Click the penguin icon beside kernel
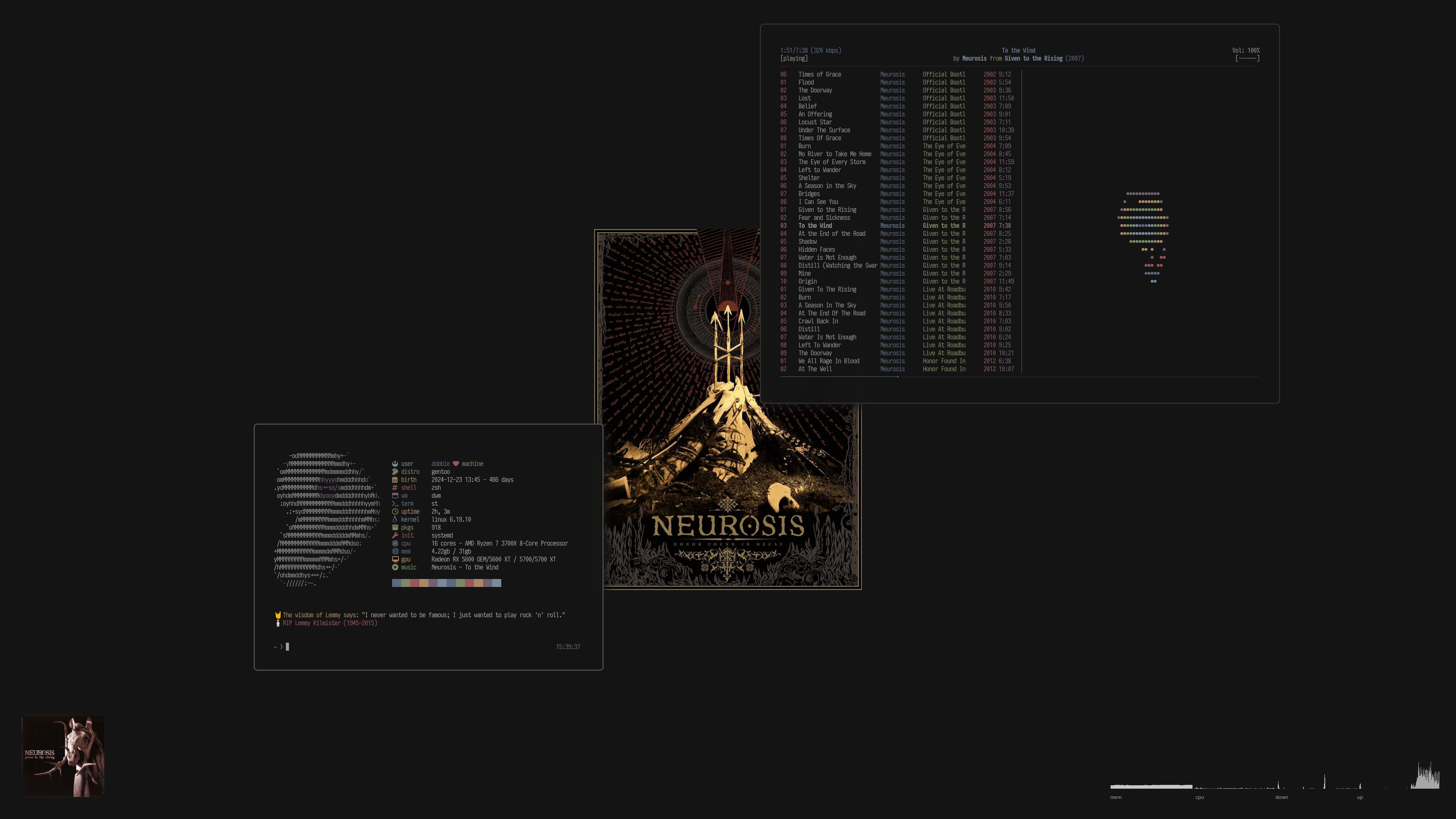 coord(395,519)
